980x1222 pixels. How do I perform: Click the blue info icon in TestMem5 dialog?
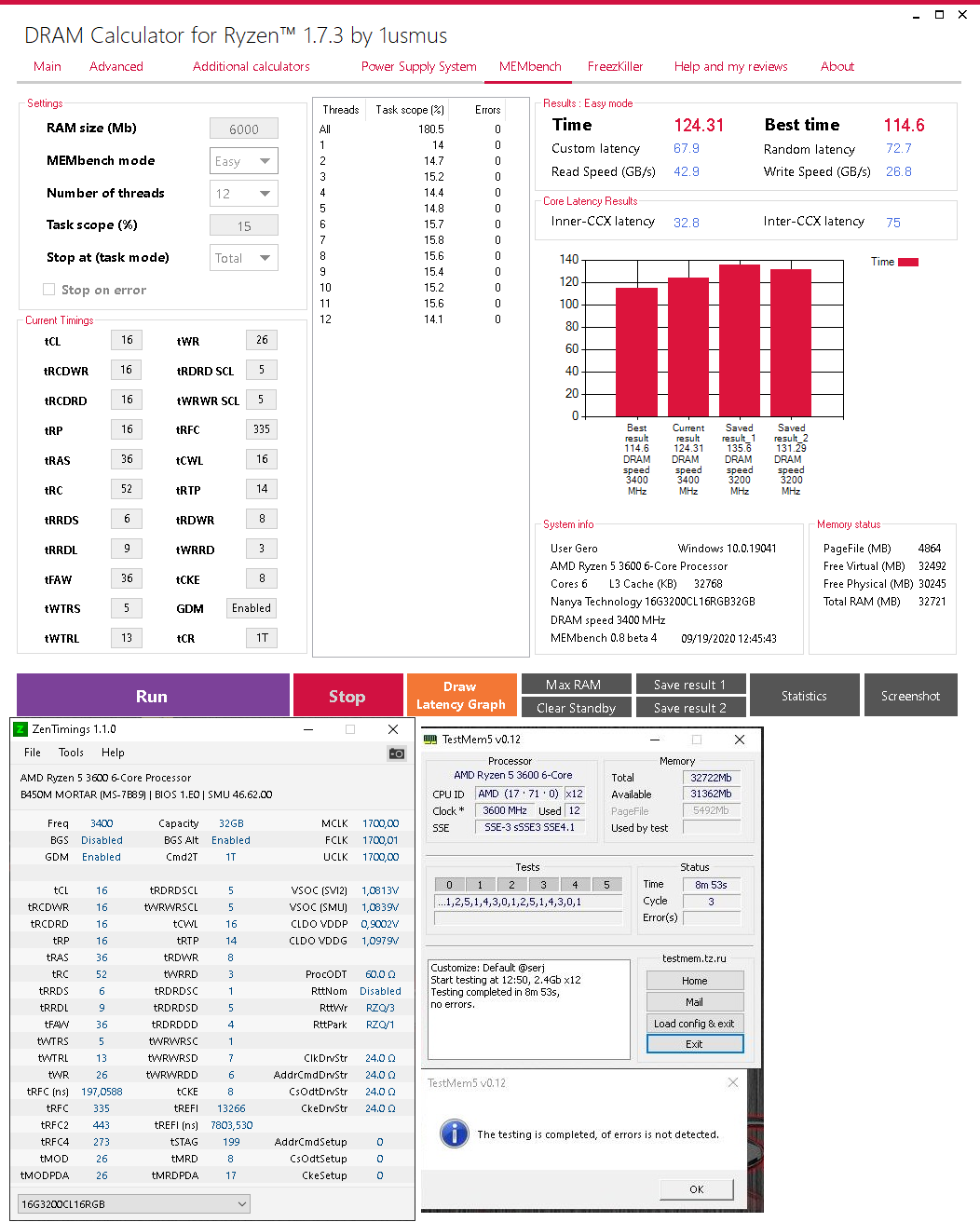pyautogui.click(x=454, y=1134)
